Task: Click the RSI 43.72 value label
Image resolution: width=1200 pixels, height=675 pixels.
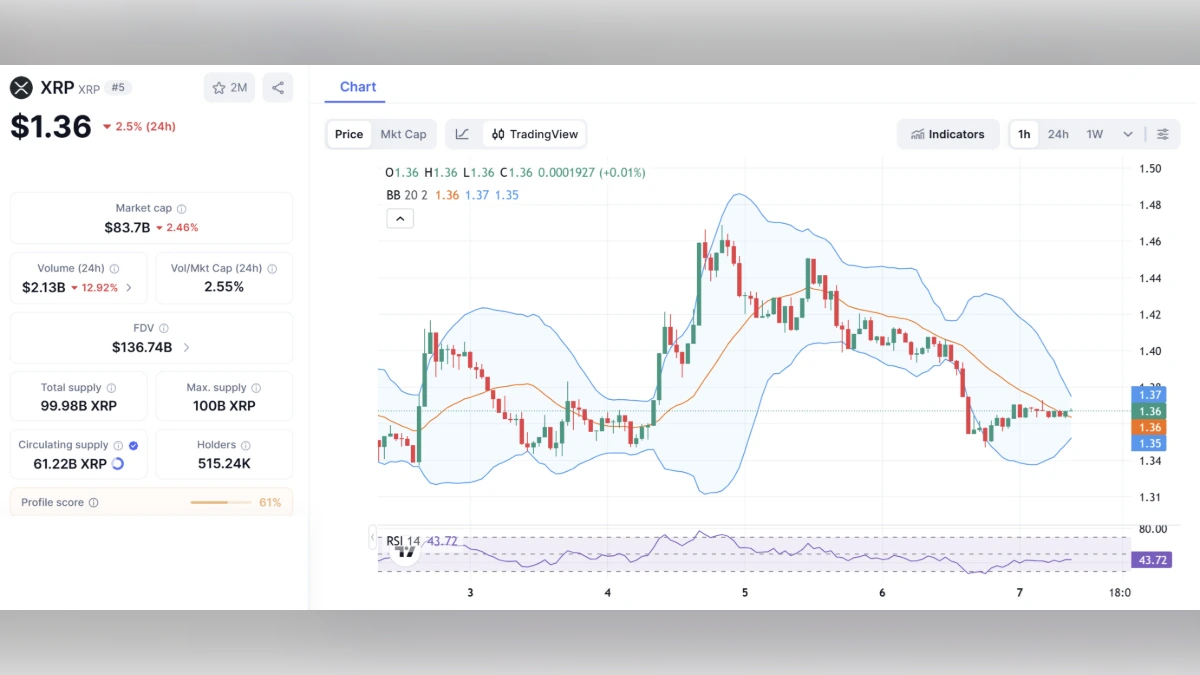Action: click(x=1151, y=560)
